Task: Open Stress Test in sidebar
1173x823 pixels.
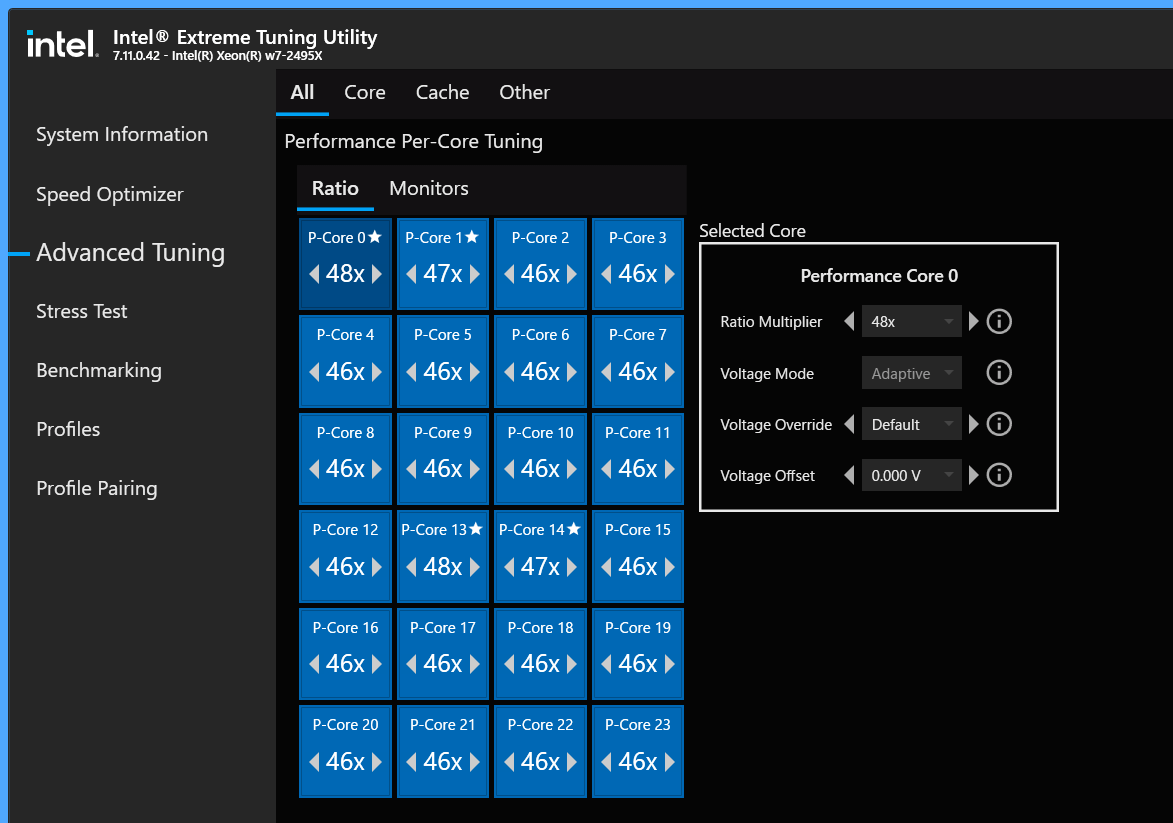Action: tap(82, 311)
